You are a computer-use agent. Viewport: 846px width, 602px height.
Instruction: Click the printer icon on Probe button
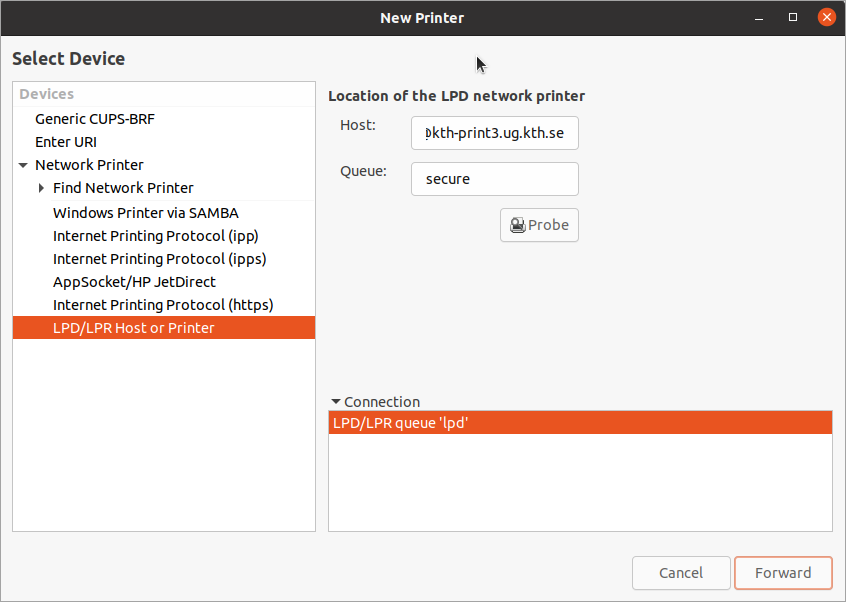pos(517,225)
